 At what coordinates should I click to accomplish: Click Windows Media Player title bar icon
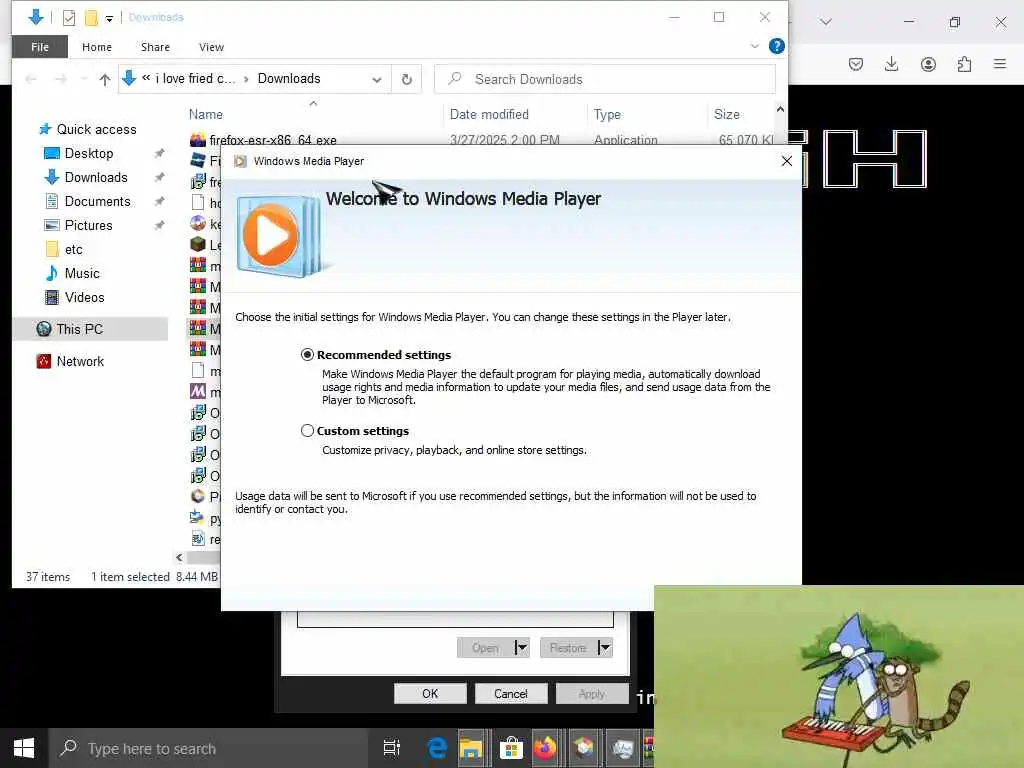240,161
